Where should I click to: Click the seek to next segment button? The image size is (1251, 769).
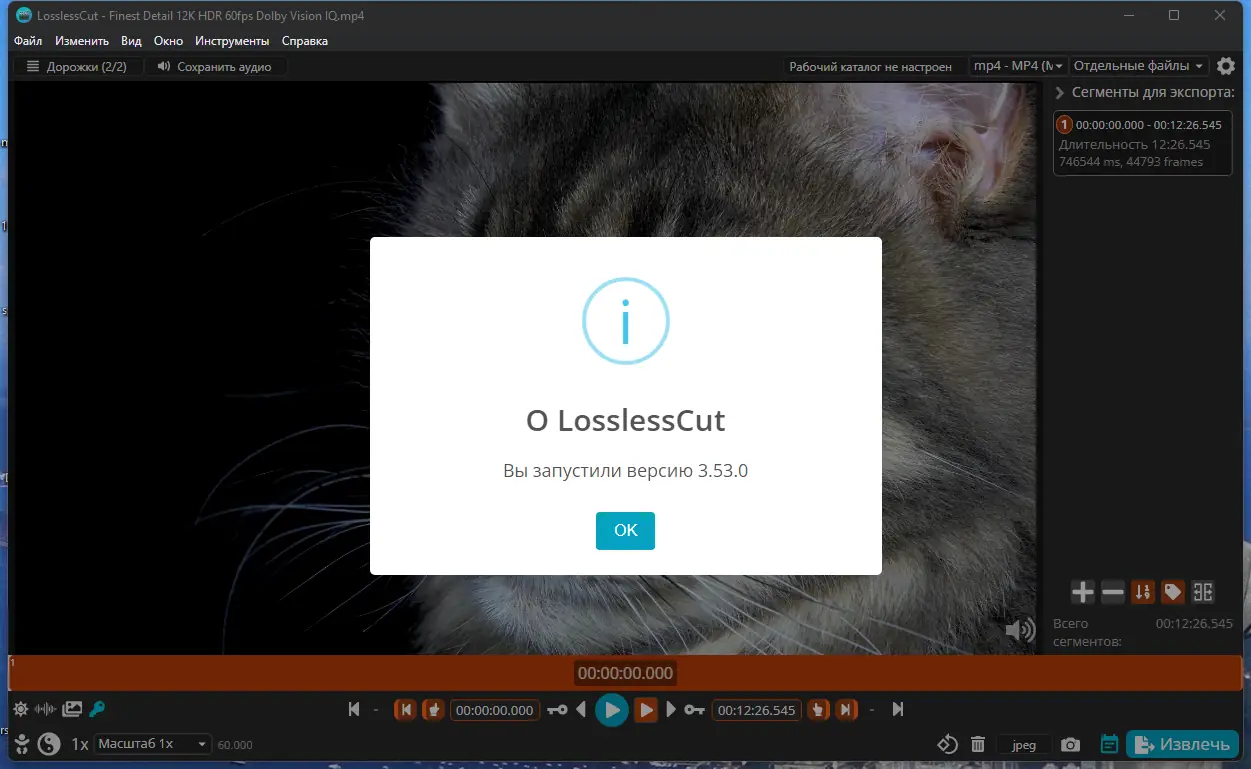(846, 710)
